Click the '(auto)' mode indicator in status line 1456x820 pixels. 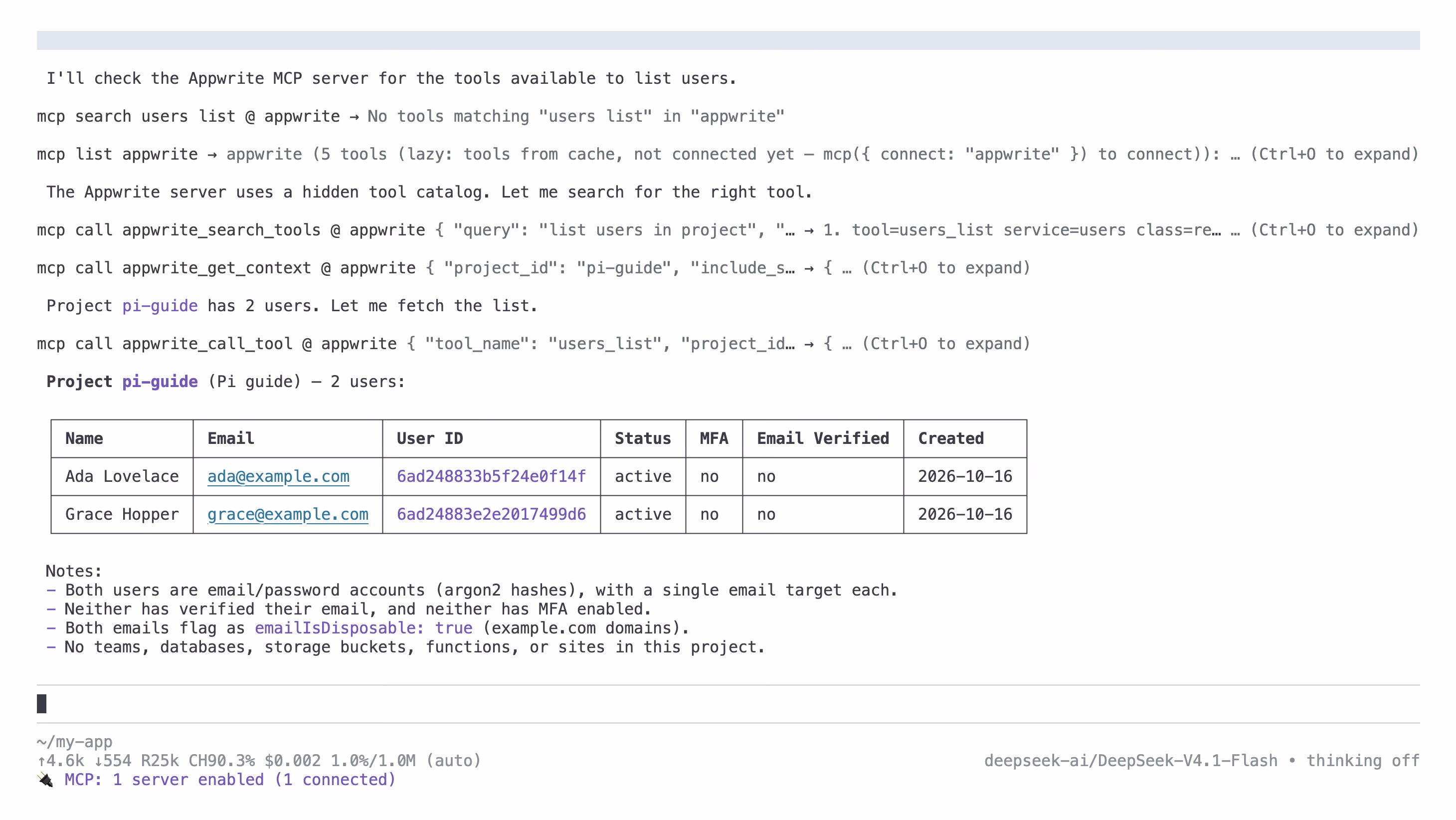(x=453, y=761)
